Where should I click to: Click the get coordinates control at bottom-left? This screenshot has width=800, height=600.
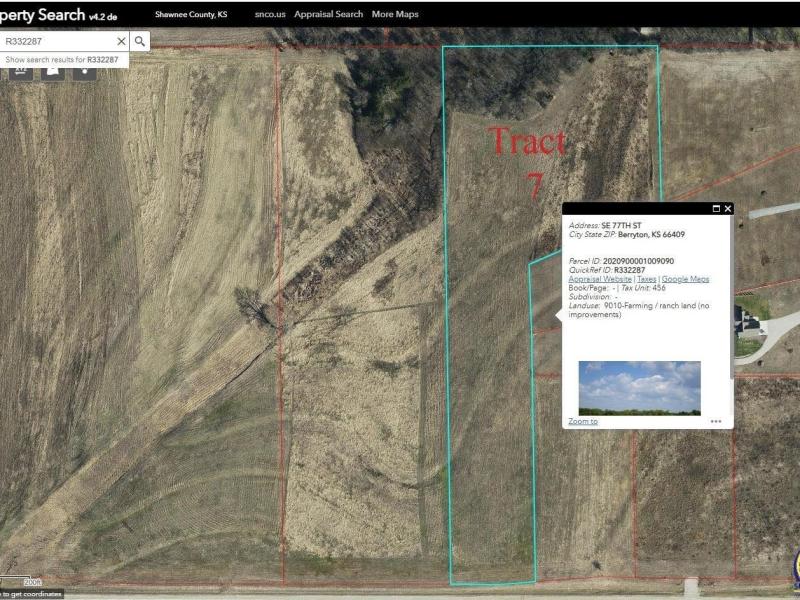[30, 594]
